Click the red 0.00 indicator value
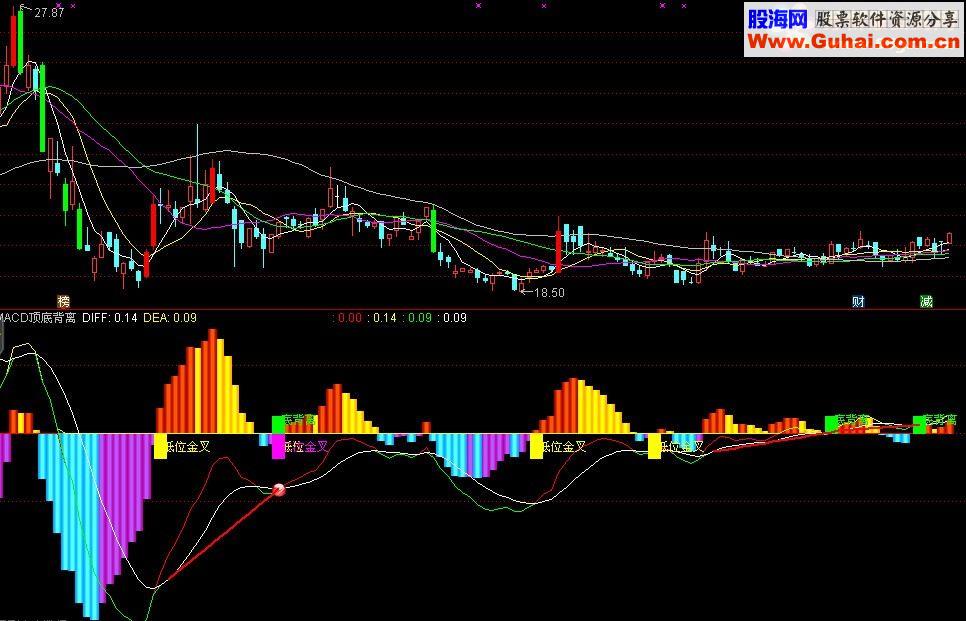 point(350,318)
